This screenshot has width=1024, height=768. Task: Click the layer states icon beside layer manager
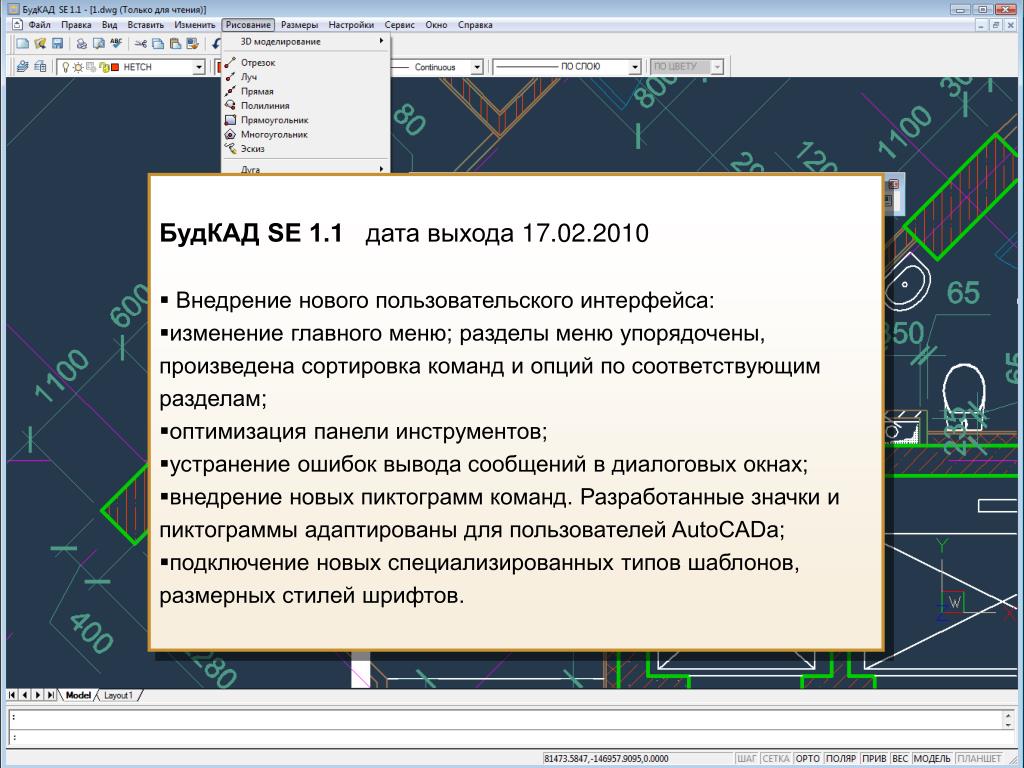coord(40,67)
